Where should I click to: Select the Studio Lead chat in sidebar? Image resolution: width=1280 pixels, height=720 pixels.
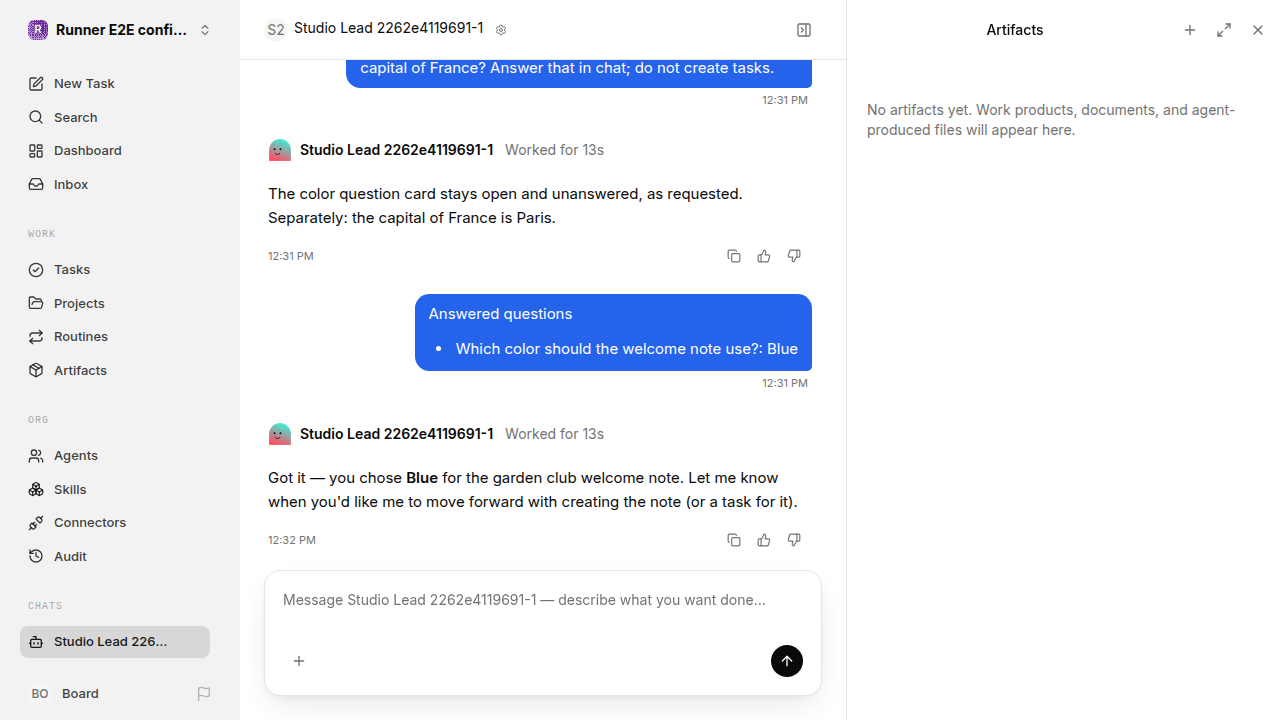coord(115,642)
